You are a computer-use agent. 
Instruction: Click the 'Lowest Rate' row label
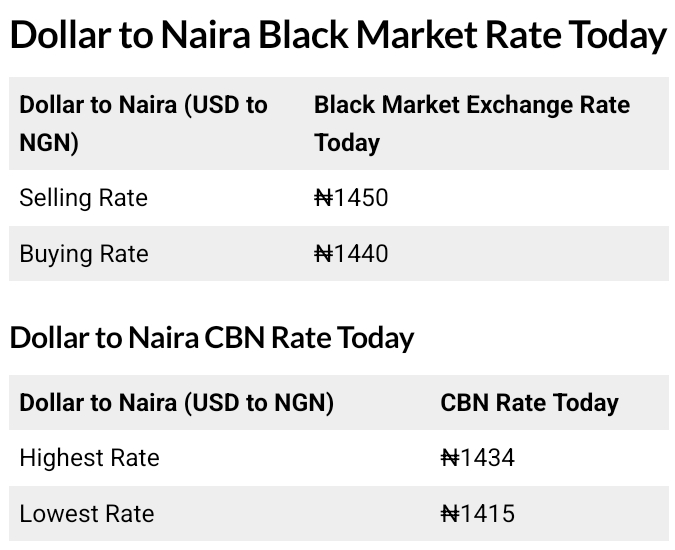coord(86,514)
